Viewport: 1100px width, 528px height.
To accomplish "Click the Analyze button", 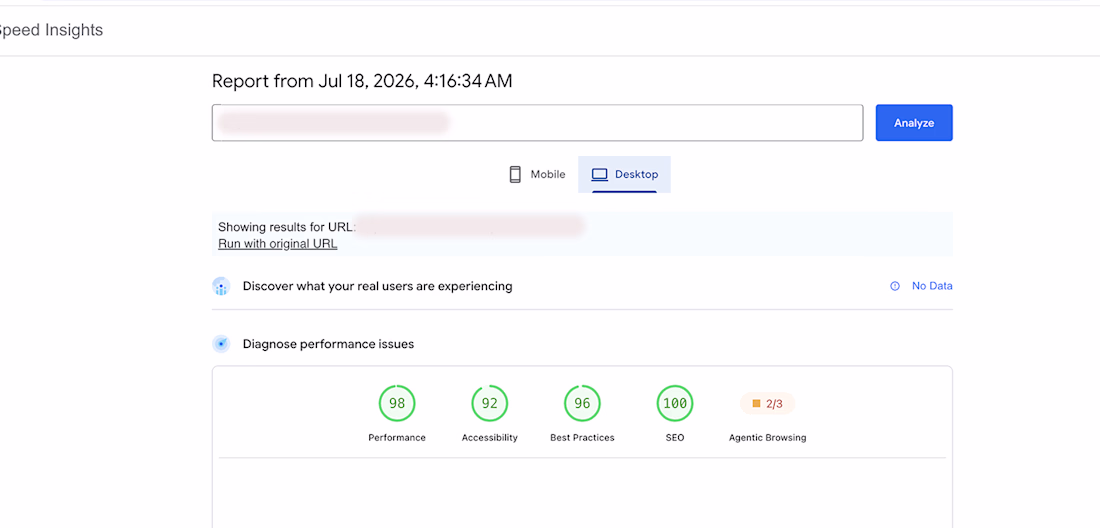I will click(x=913, y=123).
